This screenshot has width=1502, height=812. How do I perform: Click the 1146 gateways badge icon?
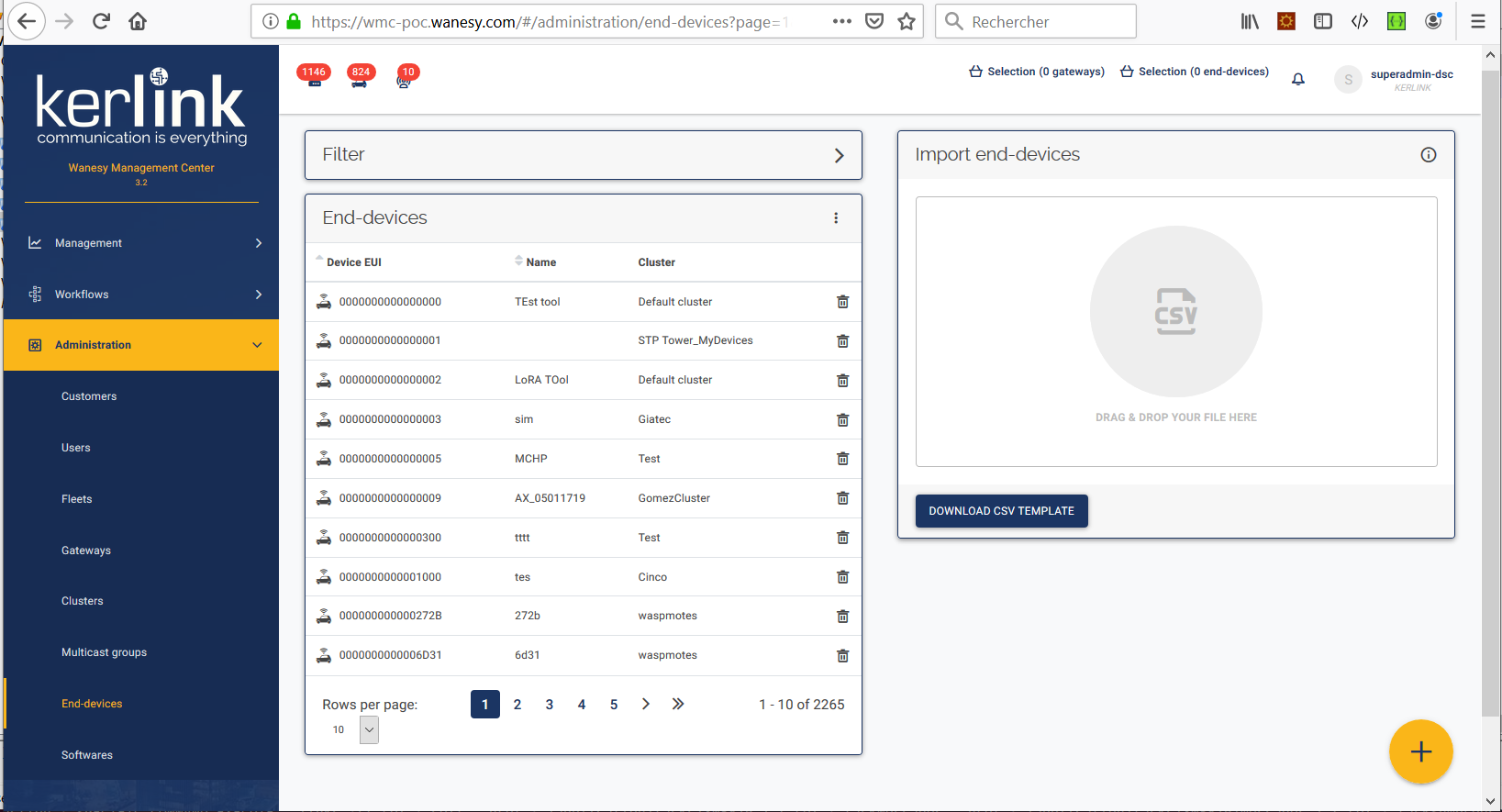coord(314,76)
